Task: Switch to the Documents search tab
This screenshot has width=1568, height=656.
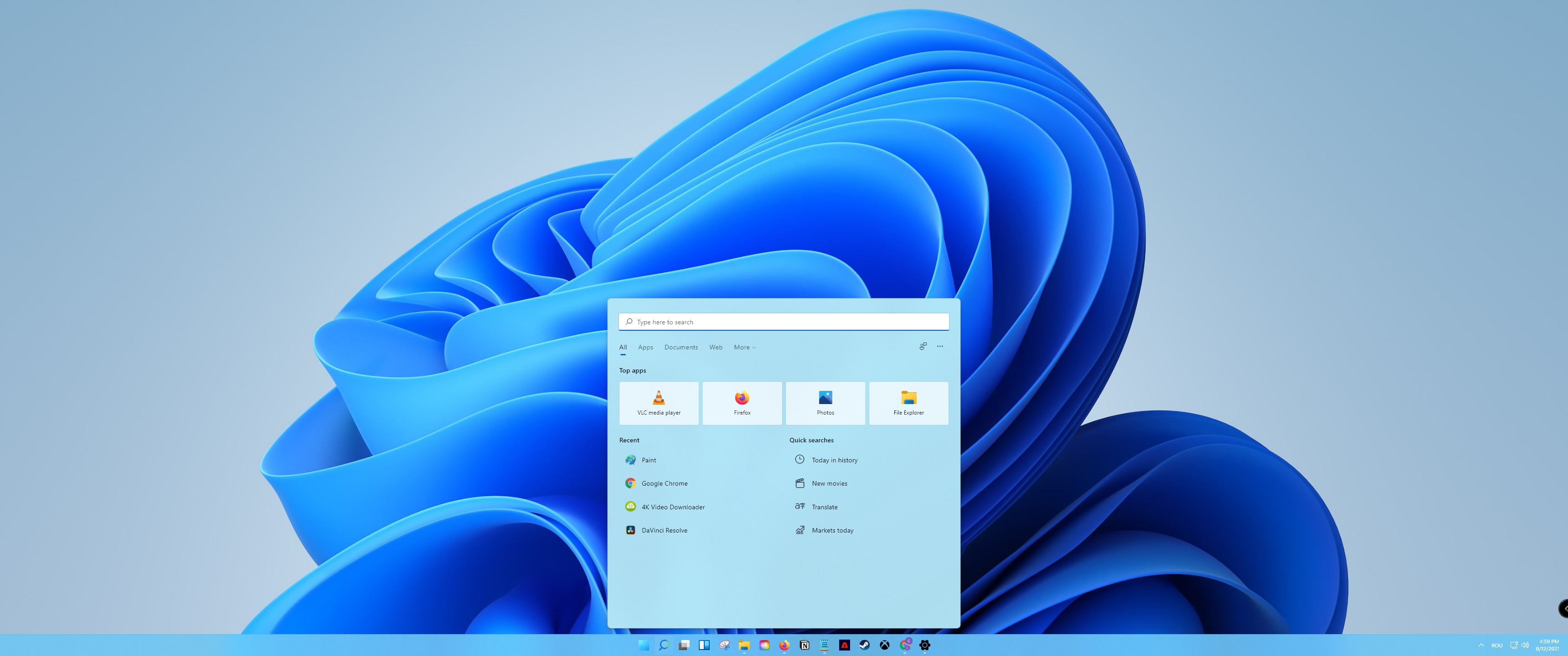Action: click(x=681, y=348)
